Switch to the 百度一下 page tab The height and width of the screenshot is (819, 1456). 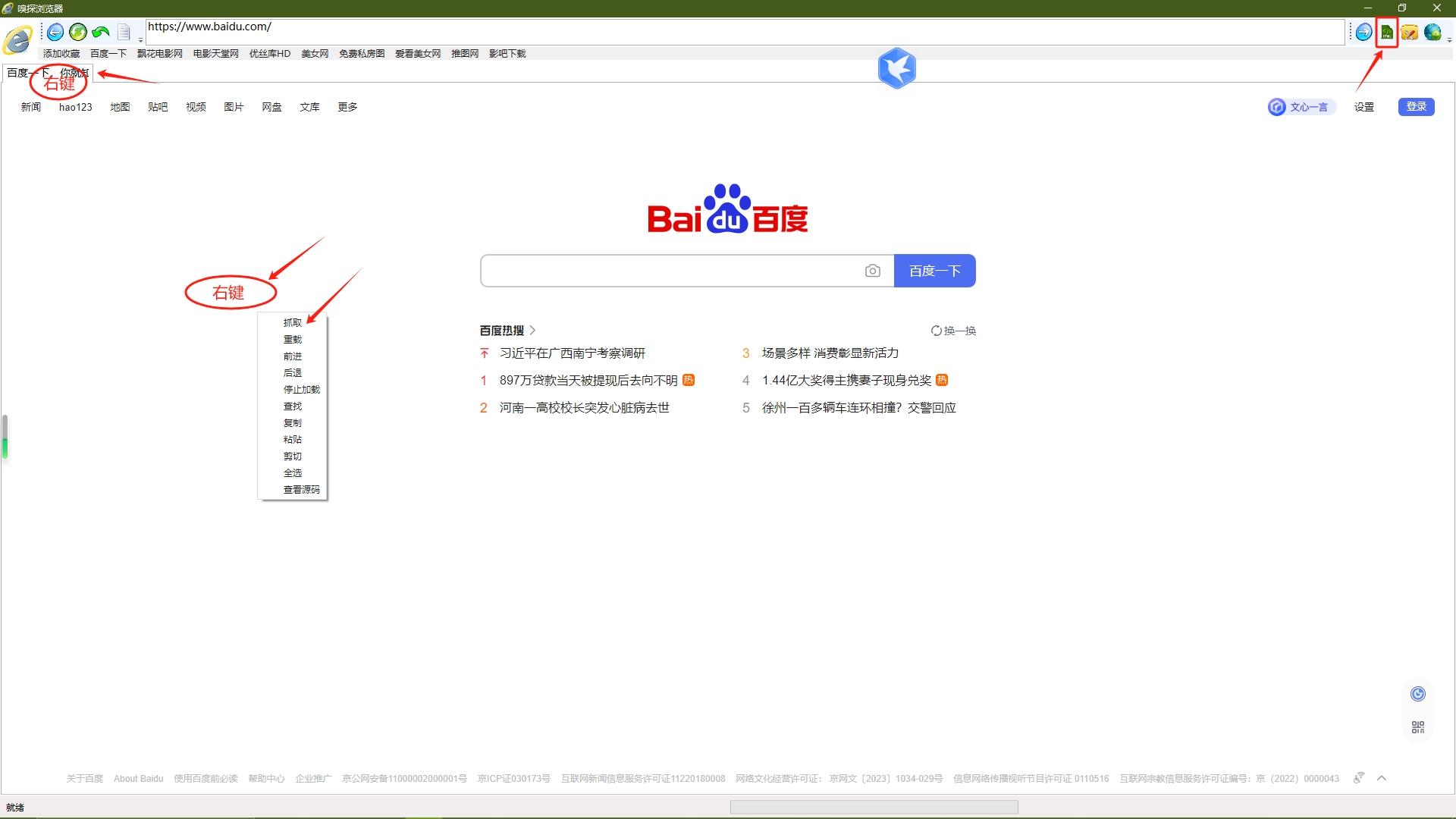pyautogui.click(x=48, y=73)
